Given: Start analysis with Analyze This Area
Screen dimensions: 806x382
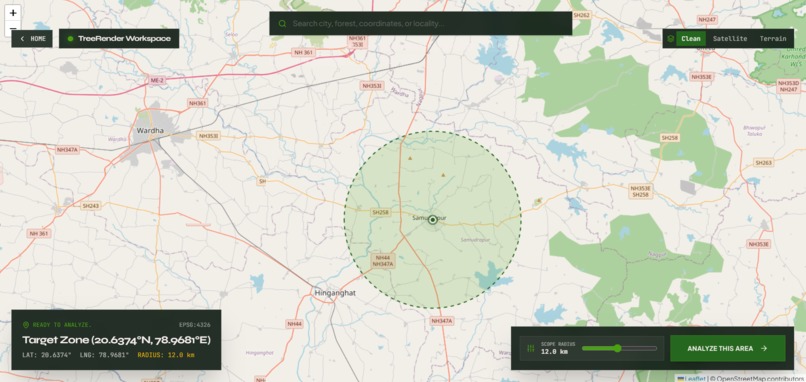Looking at the screenshot, I should pos(727,348).
